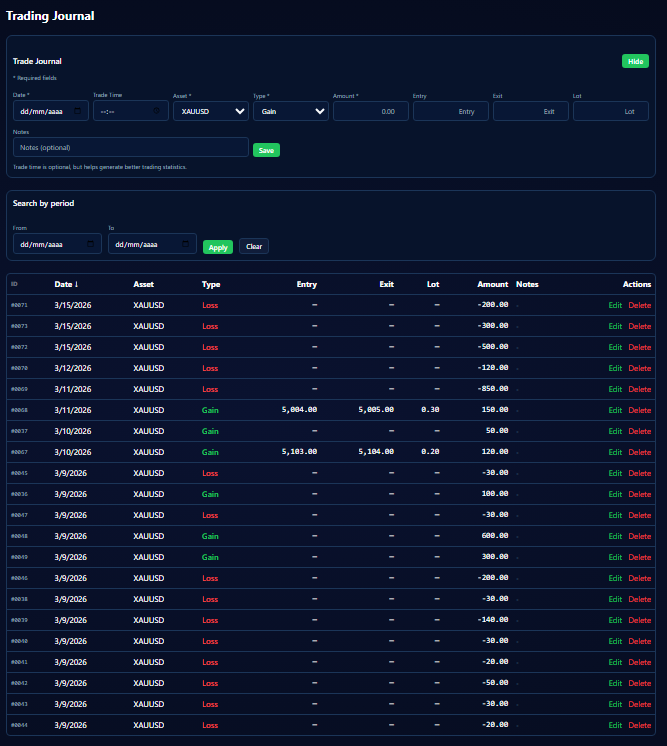
Task: Open the Asset XAUUSD dropdown
Action: [x=211, y=111]
